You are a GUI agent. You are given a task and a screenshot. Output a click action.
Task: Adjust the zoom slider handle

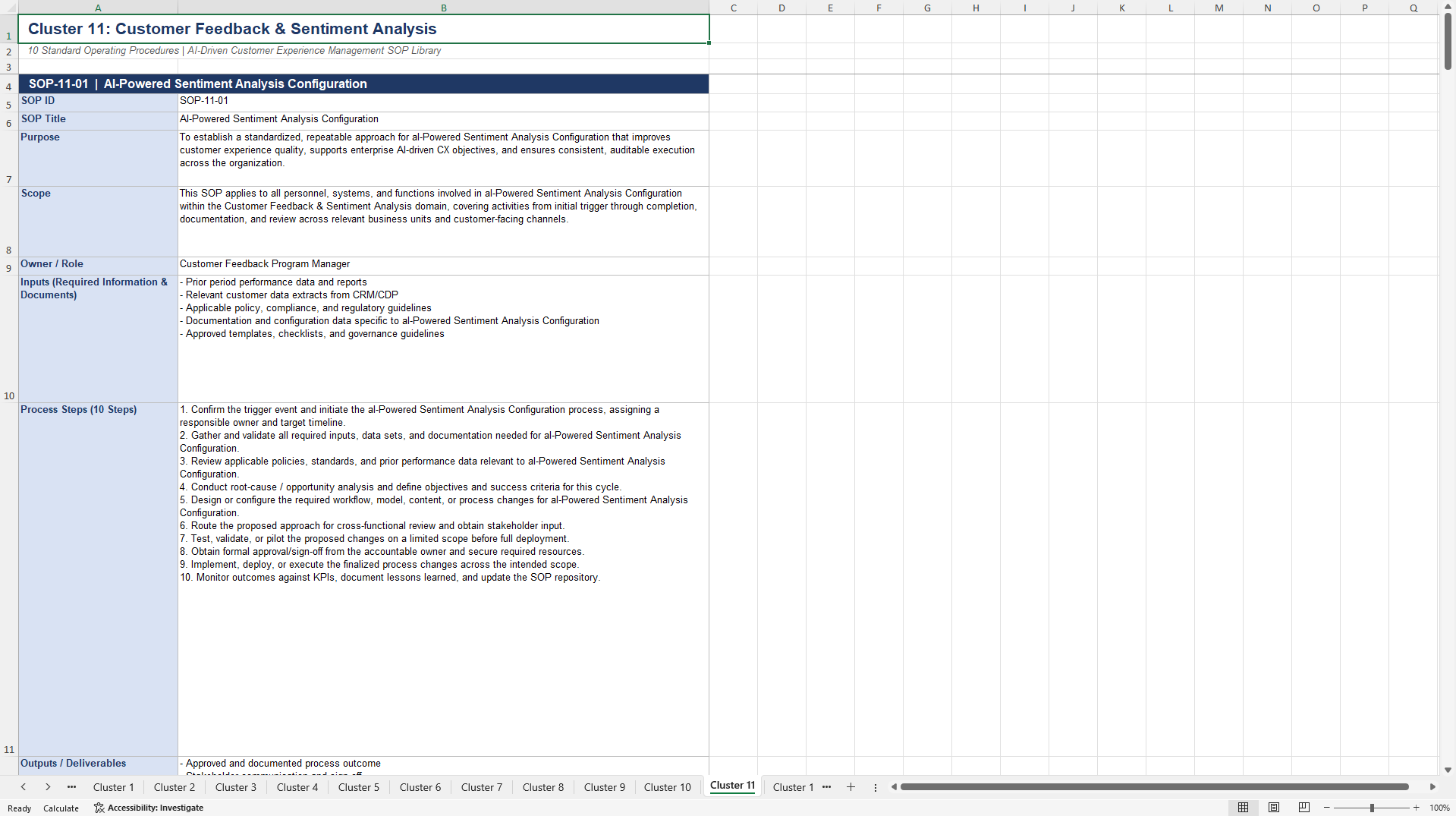pyautogui.click(x=1371, y=808)
